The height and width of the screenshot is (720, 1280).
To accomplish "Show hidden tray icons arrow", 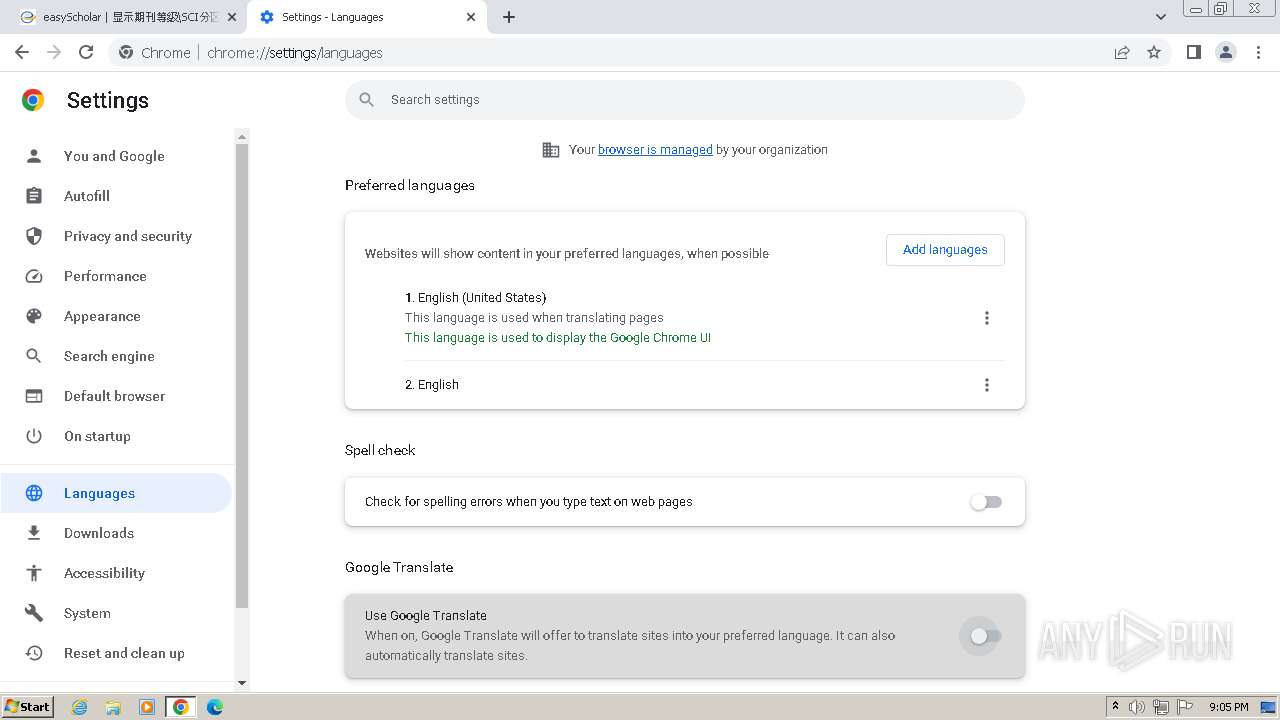I will [x=1115, y=707].
